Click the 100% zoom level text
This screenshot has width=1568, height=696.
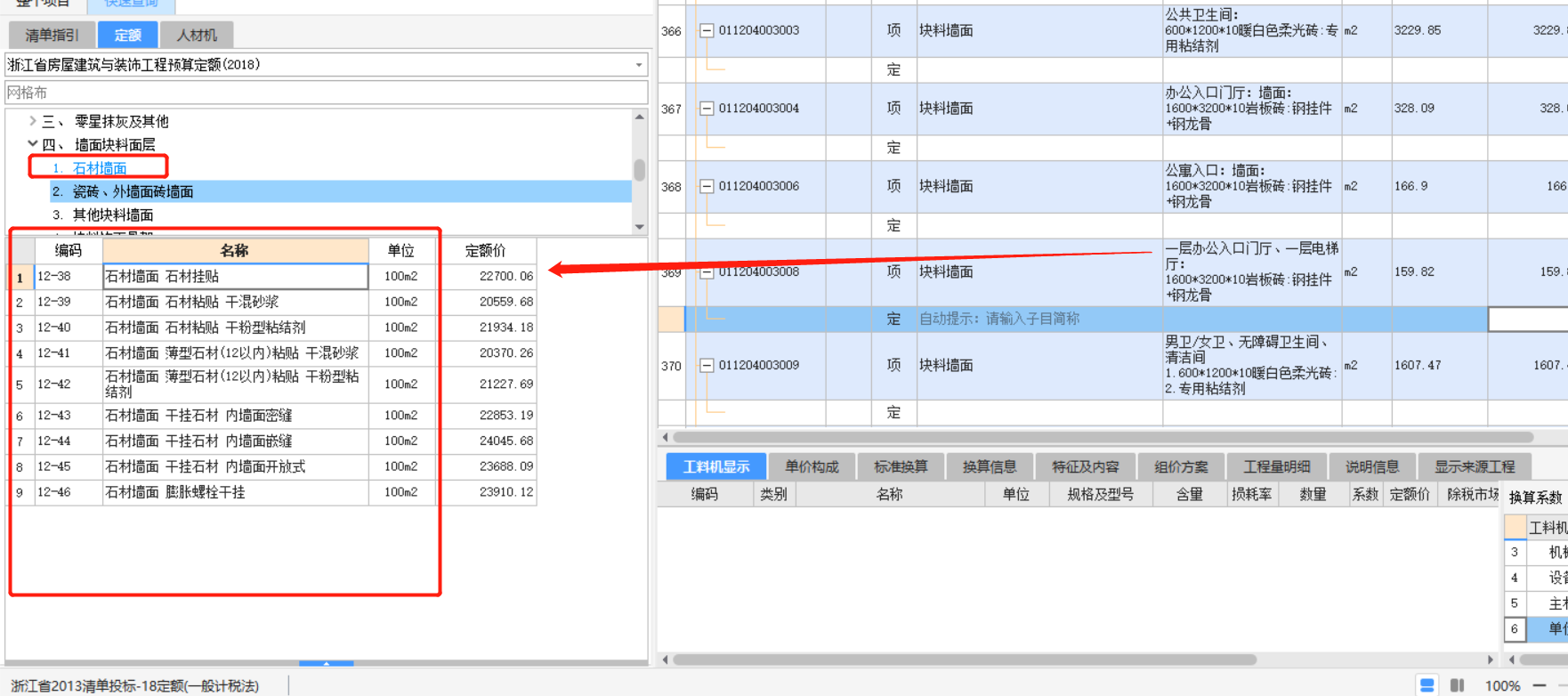point(1502,685)
